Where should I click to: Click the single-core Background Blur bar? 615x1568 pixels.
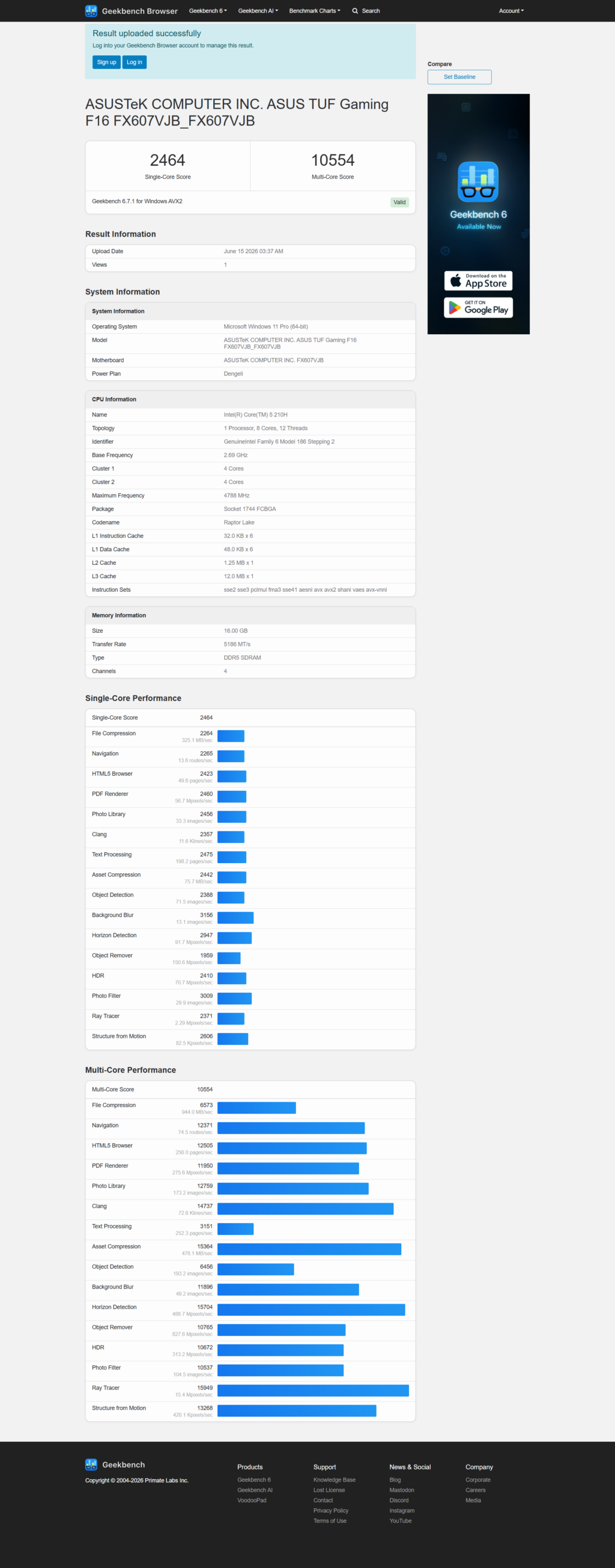tap(235, 917)
